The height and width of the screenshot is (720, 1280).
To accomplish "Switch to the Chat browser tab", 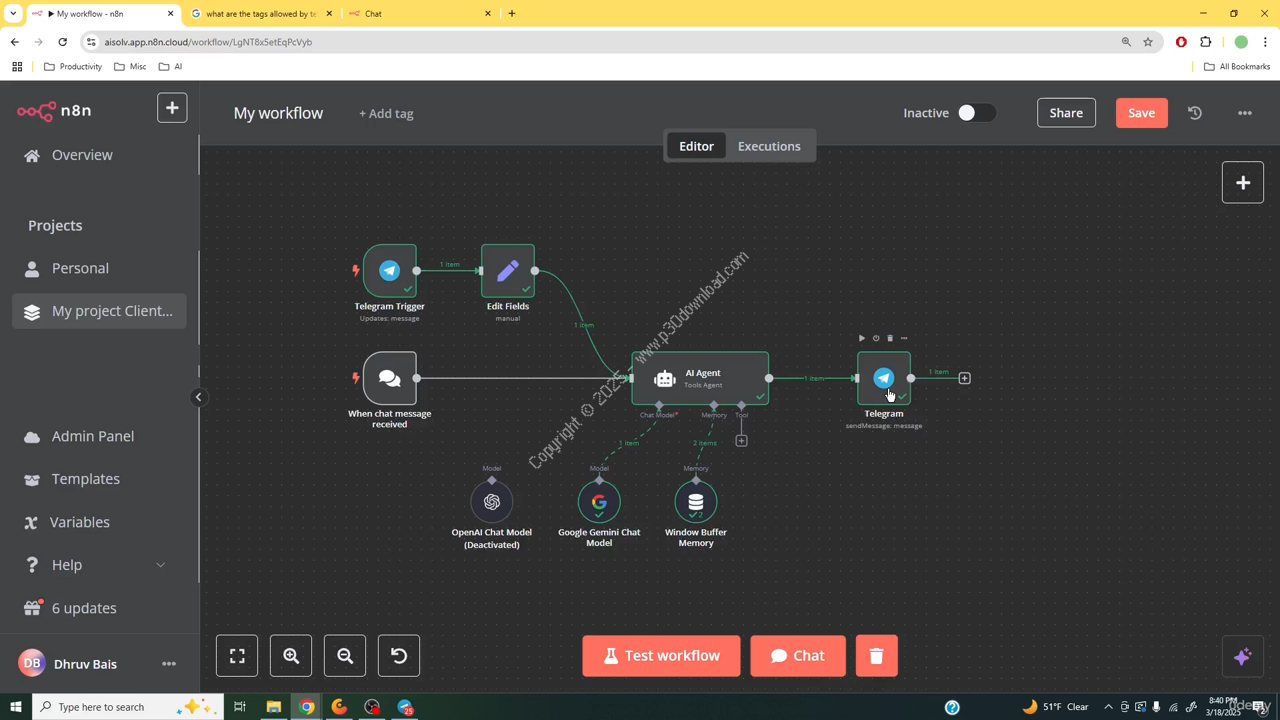I will pyautogui.click(x=420, y=14).
